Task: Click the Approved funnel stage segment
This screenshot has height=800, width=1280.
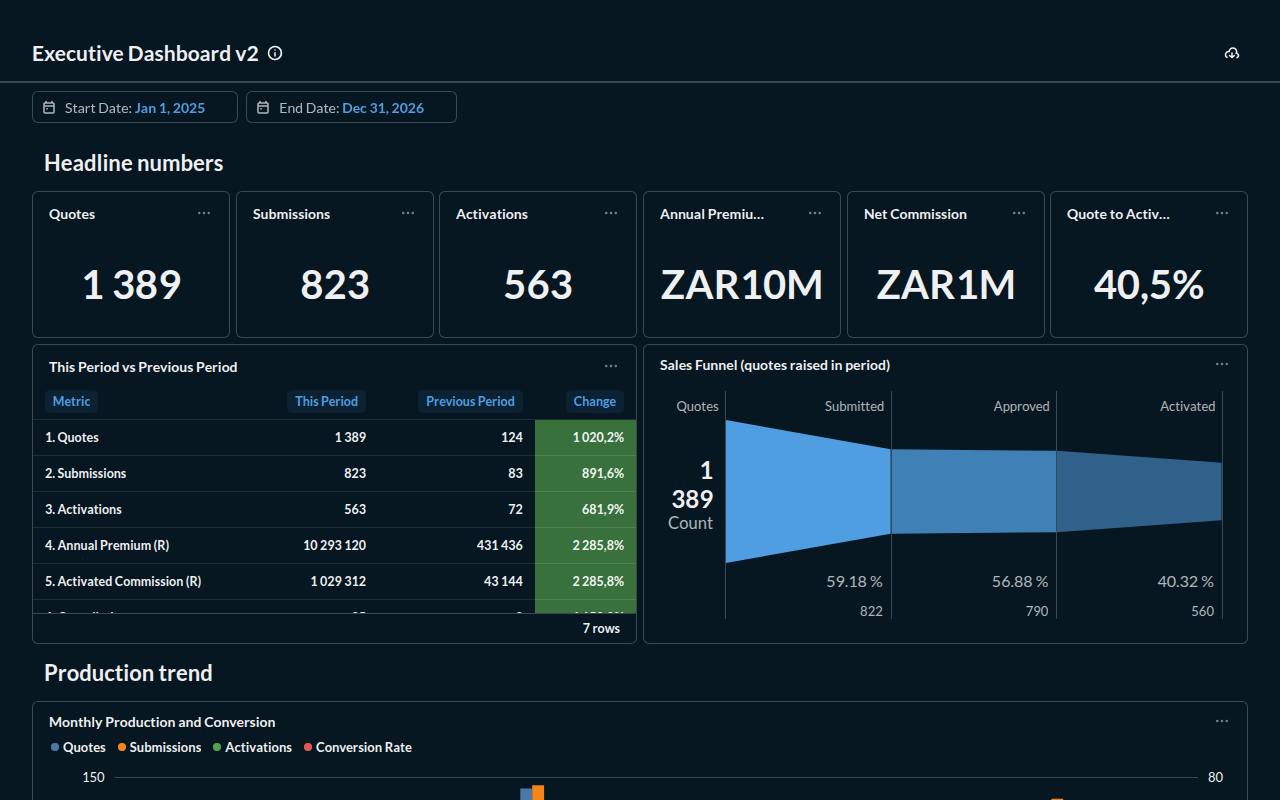Action: [973, 491]
